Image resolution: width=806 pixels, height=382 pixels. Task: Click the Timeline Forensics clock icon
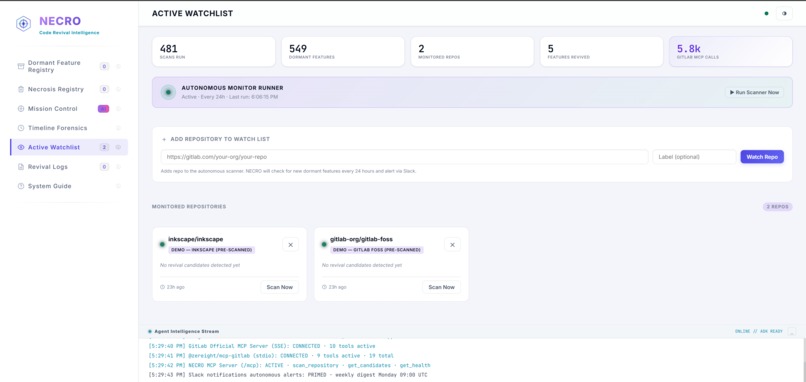coord(21,128)
